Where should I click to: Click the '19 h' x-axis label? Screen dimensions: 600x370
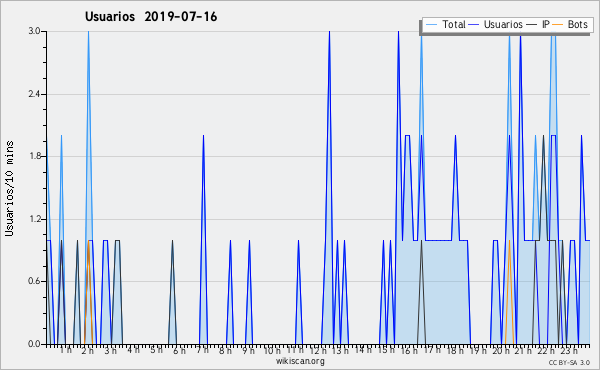pyautogui.click(x=478, y=351)
